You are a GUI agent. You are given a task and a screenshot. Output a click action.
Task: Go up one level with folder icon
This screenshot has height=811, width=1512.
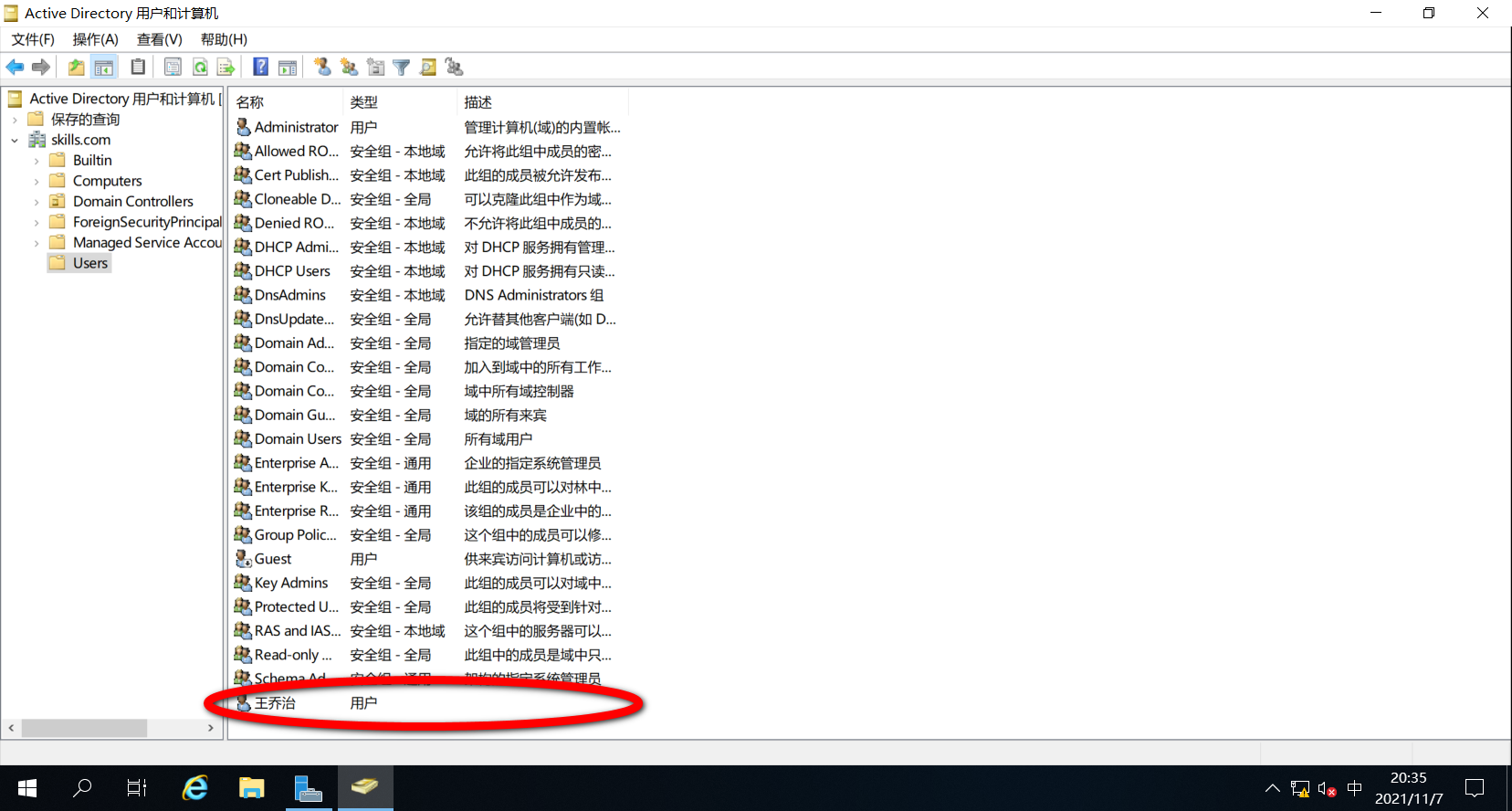(77, 68)
